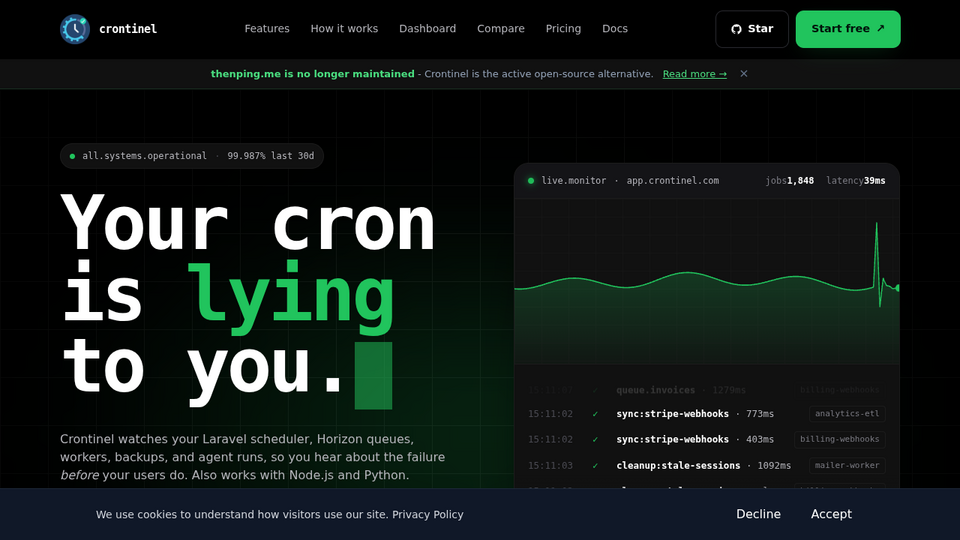Go to How it works section
The height and width of the screenshot is (540, 960).
[344, 29]
